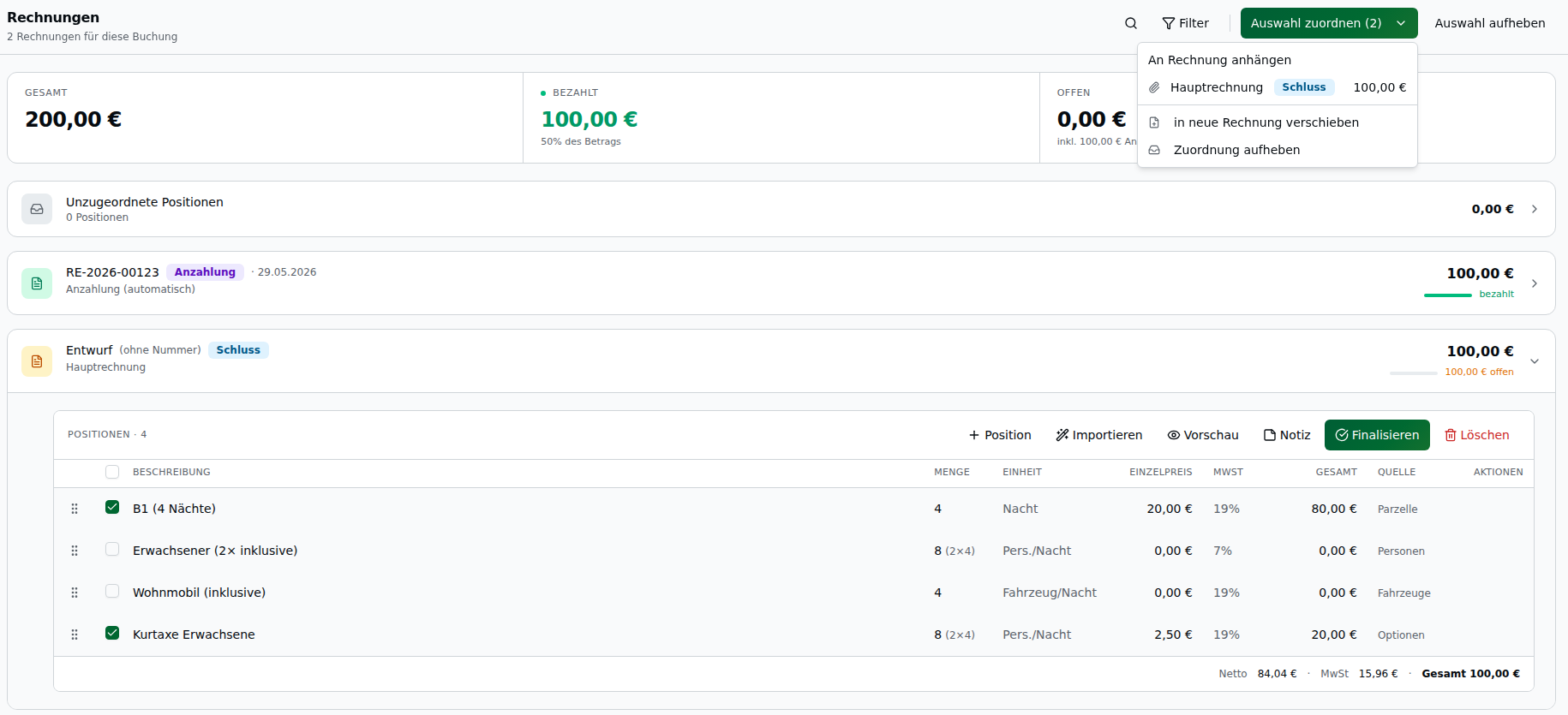Click the red Löschen button
1568x715 pixels.
[x=1477, y=435]
